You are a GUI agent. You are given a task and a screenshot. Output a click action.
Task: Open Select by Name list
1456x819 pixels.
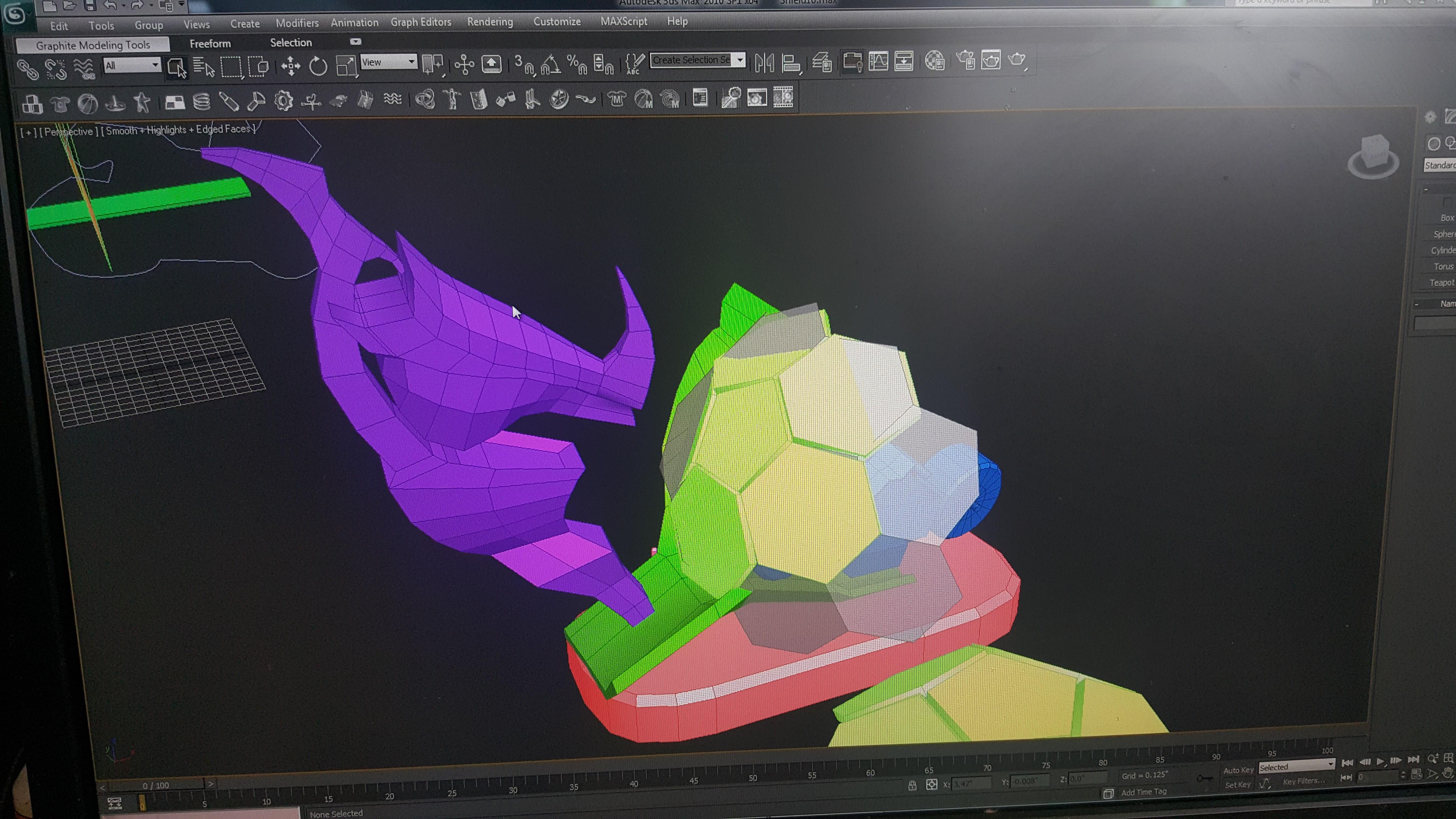pyautogui.click(x=204, y=67)
